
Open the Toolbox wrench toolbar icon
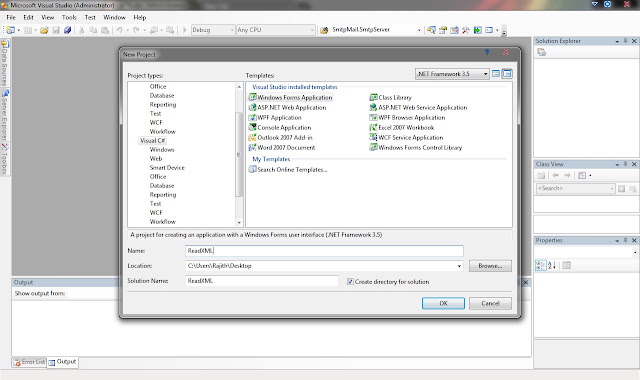coord(466,30)
